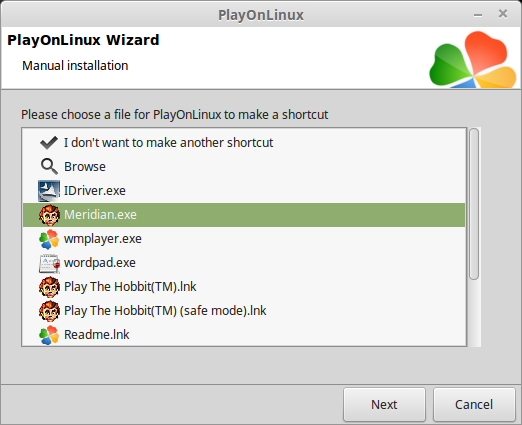Click the Next button

[x=384, y=404]
